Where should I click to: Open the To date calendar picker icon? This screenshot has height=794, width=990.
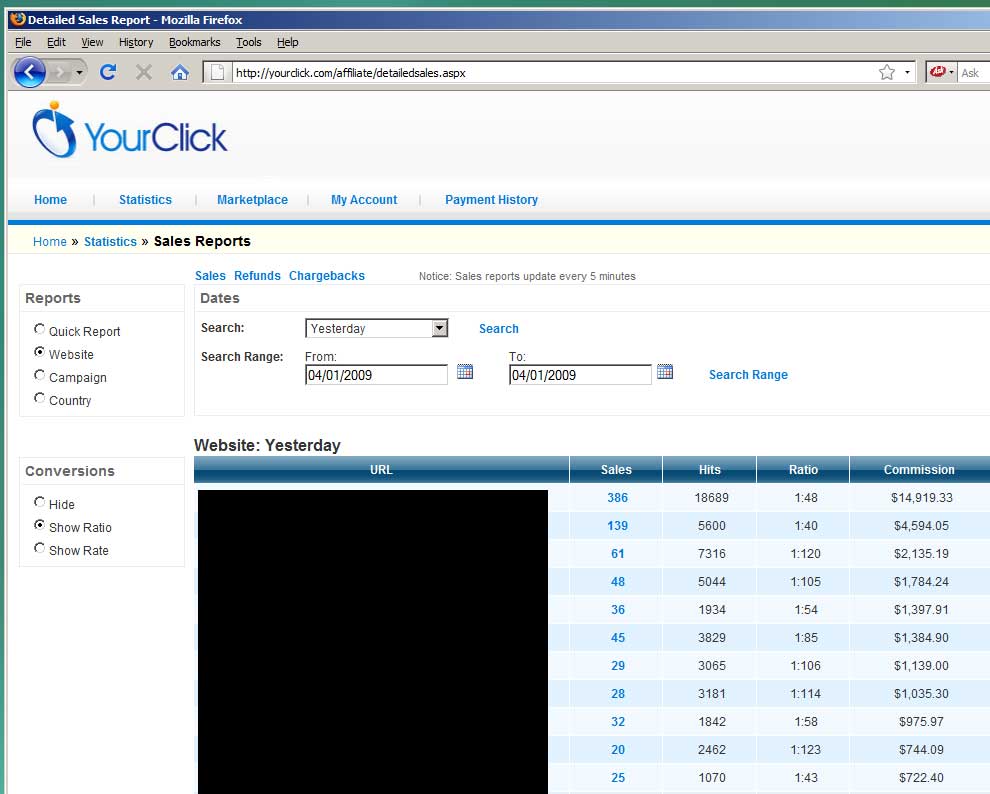665,372
